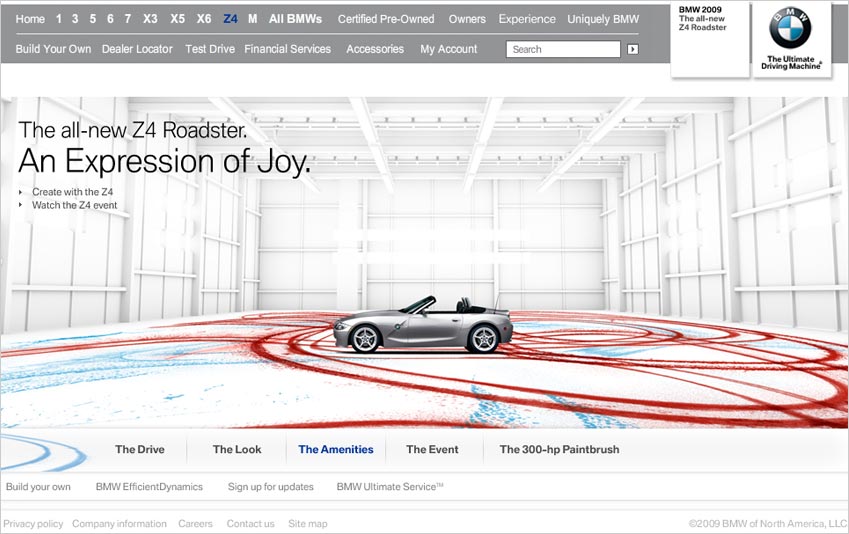This screenshot has width=849, height=534.
Task: Select X5 in the top navigation
Action: pyautogui.click(x=178, y=19)
